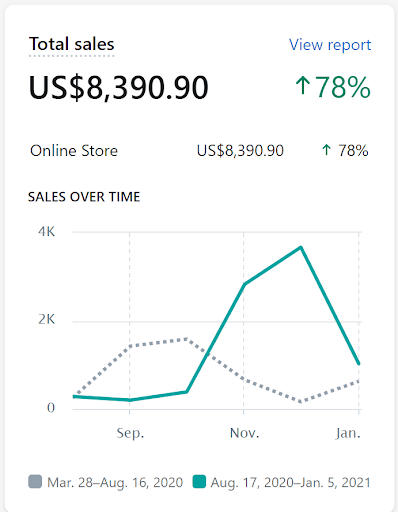This screenshot has height=512, width=398.
Task: Click the Online Store 78% figure
Action: (353, 151)
